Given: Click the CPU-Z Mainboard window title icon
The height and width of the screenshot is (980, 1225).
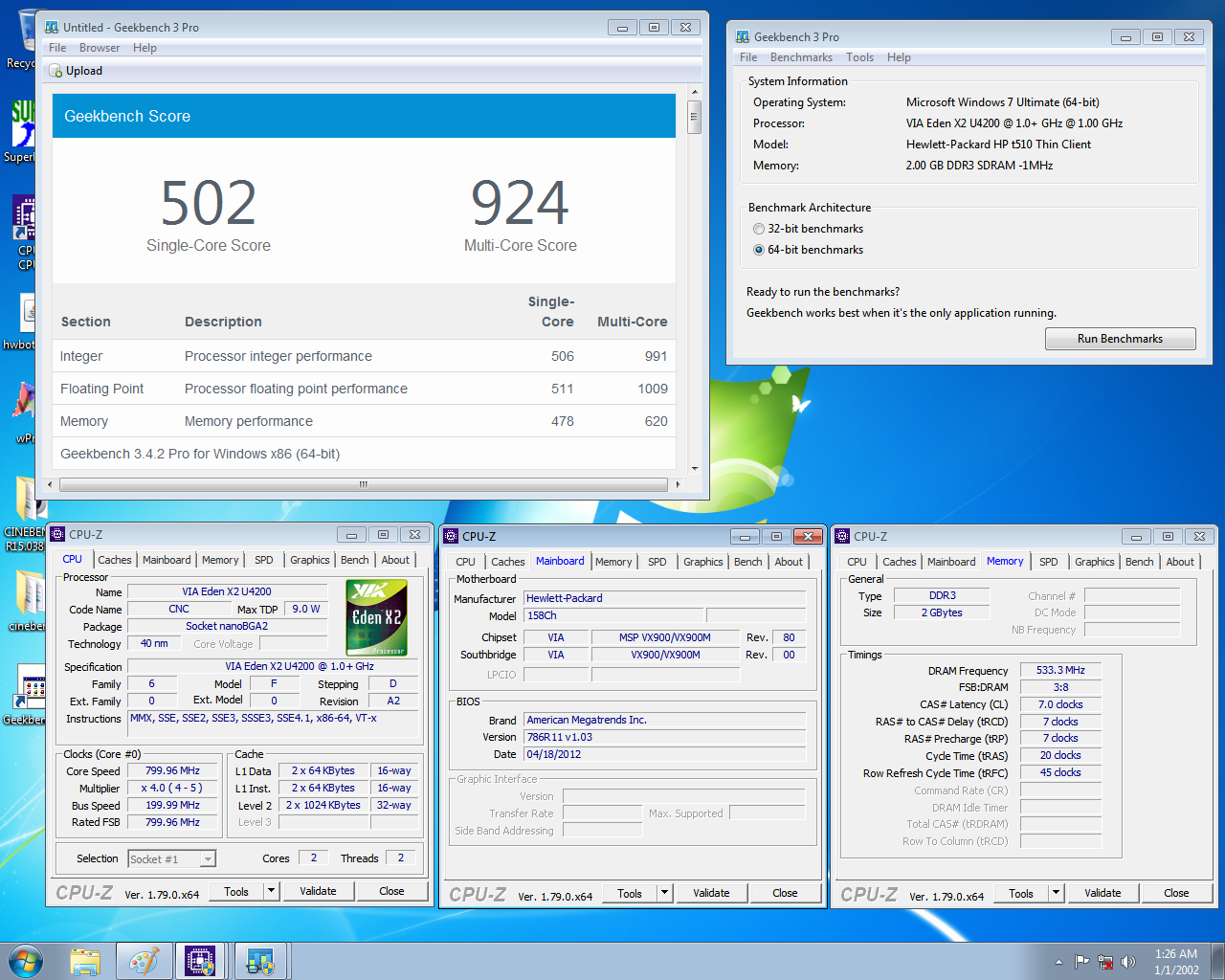Looking at the screenshot, I should (x=451, y=536).
